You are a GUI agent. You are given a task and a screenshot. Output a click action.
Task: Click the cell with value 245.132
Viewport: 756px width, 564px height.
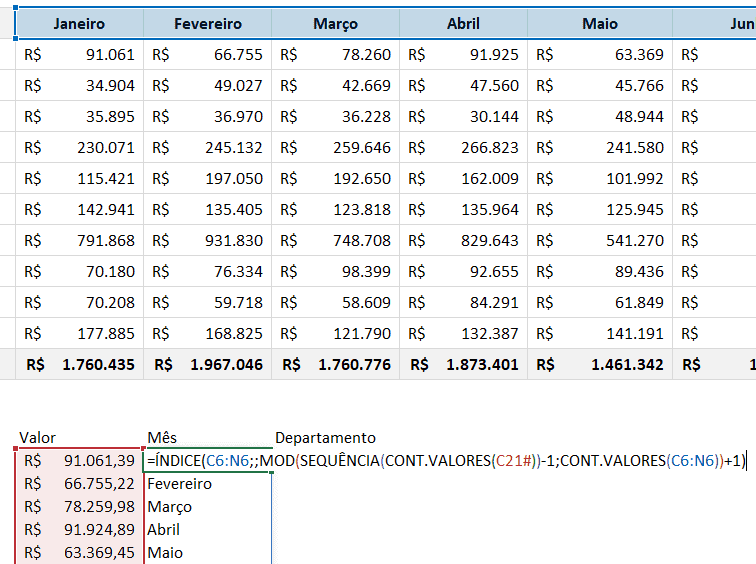tap(208, 148)
